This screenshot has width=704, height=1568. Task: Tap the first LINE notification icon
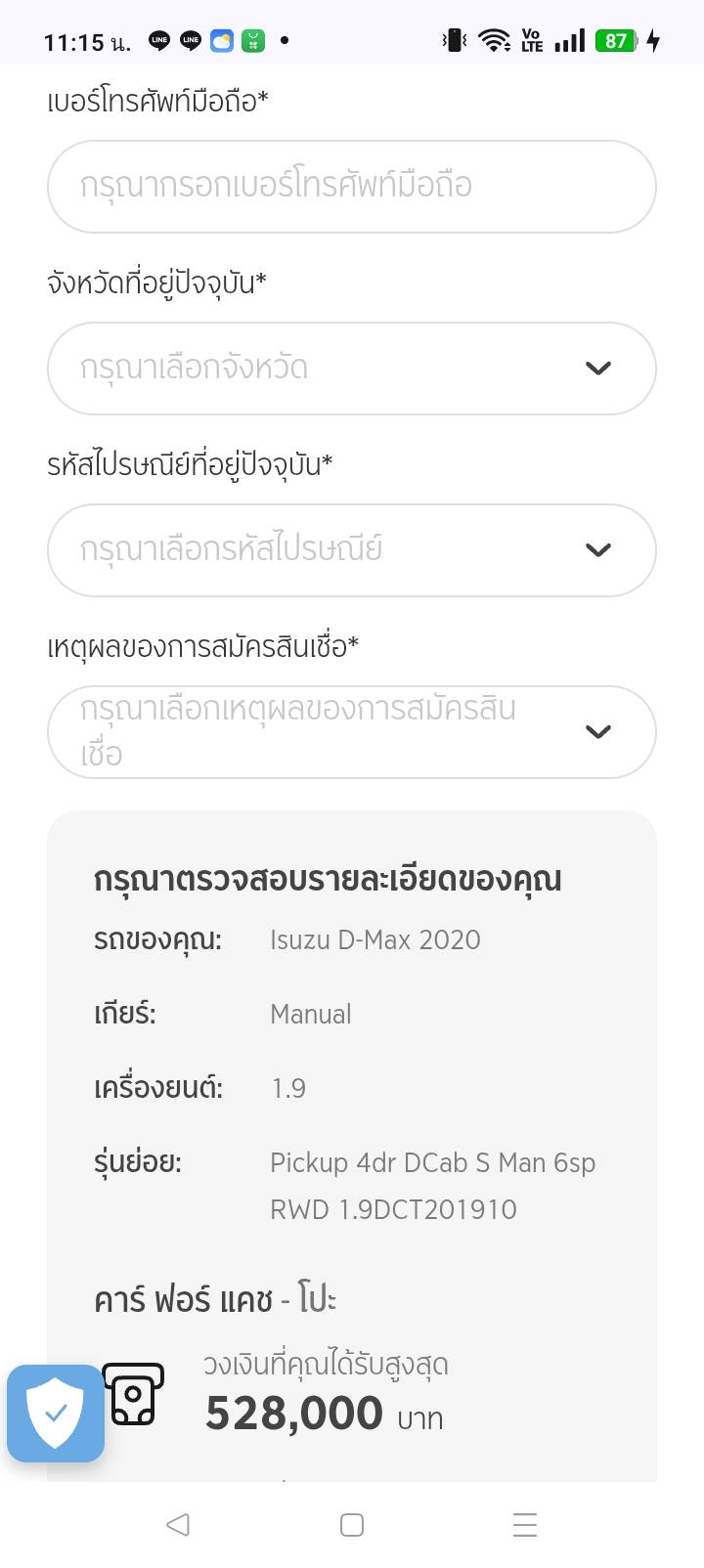[159, 41]
